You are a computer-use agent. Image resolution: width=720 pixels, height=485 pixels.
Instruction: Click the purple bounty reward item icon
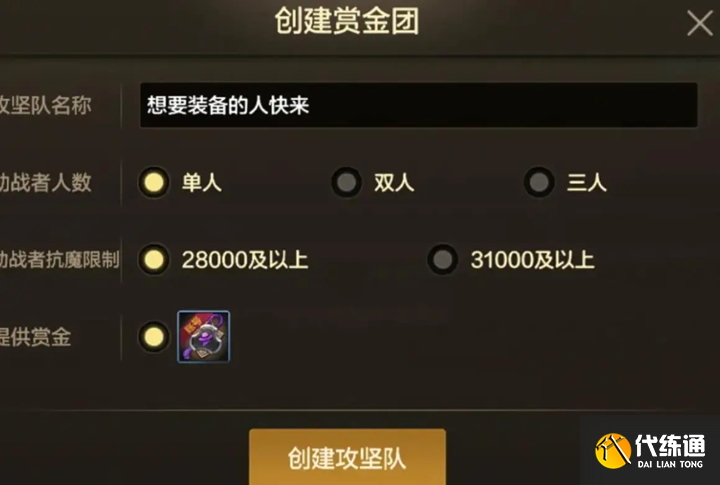click(203, 337)
